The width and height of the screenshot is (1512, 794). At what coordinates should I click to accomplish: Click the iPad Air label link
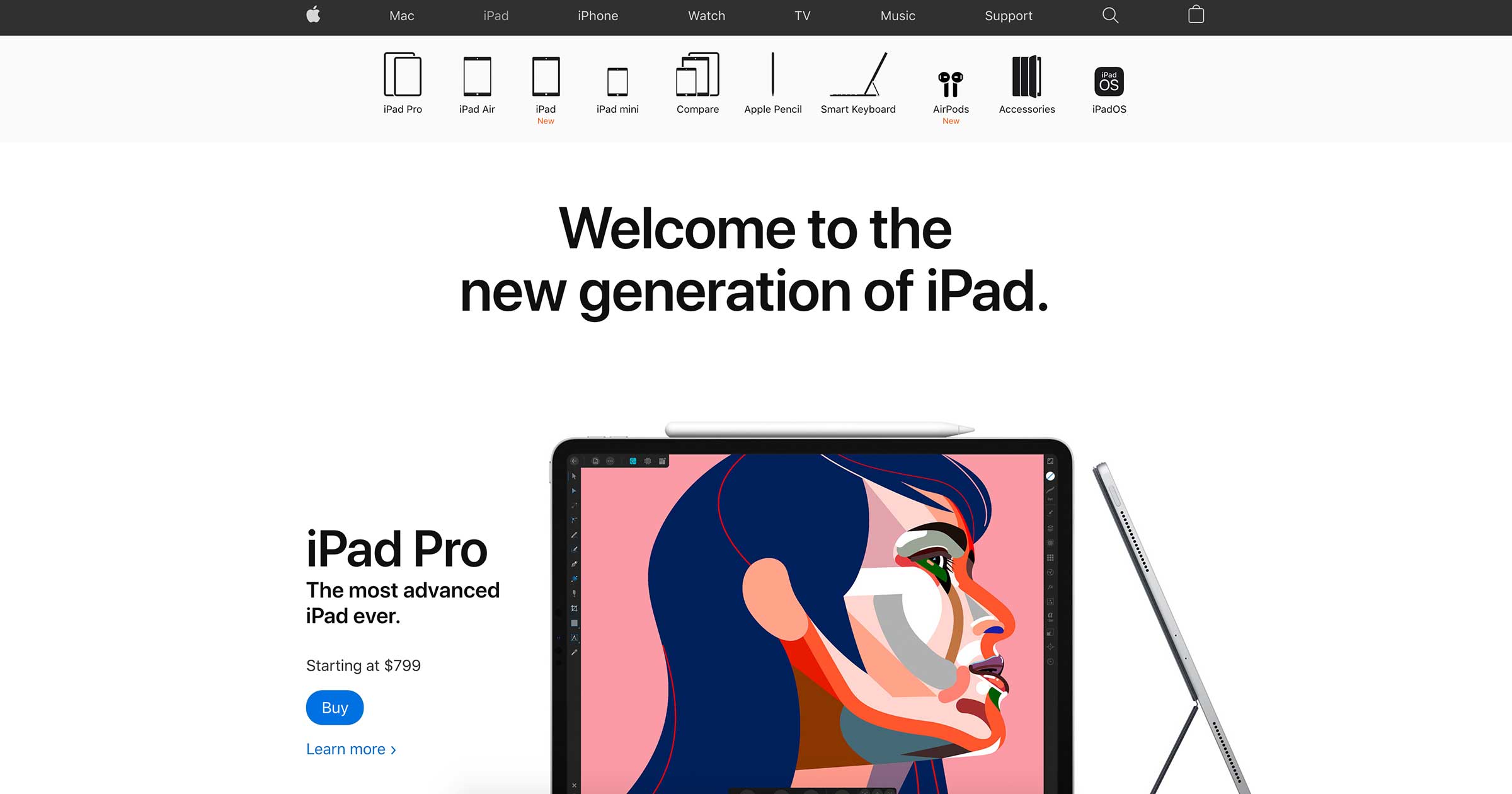point(477,109)
